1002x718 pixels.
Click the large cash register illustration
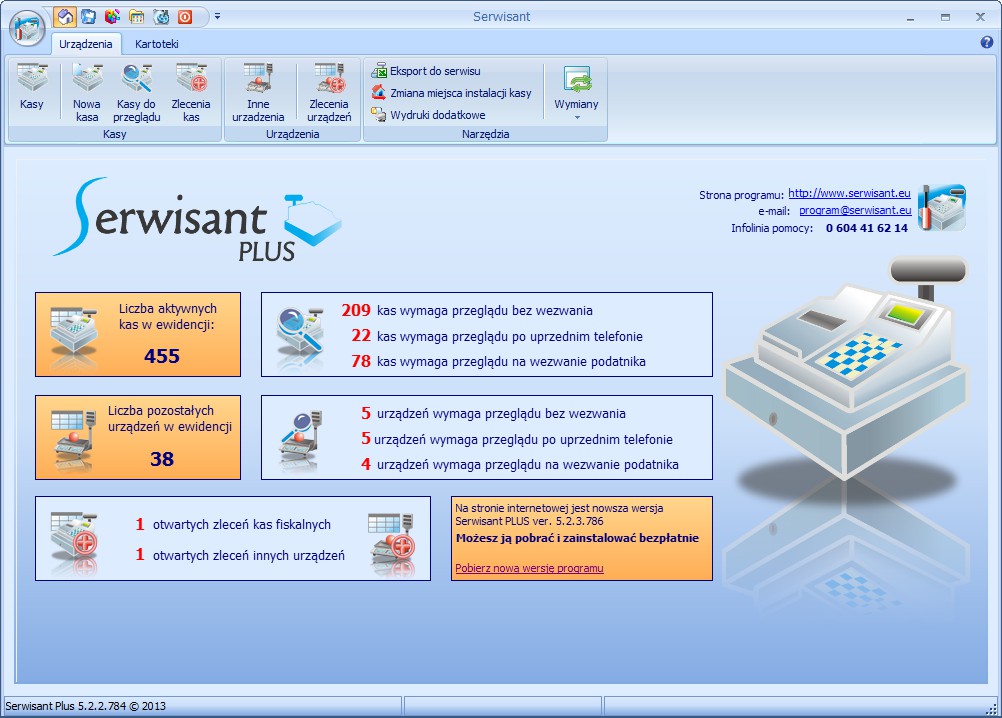847,370
